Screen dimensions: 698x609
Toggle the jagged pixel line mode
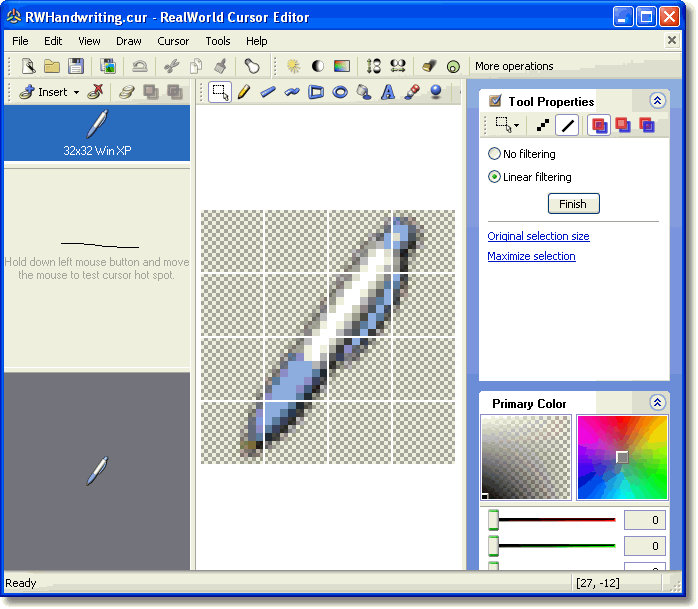point(543,126)
